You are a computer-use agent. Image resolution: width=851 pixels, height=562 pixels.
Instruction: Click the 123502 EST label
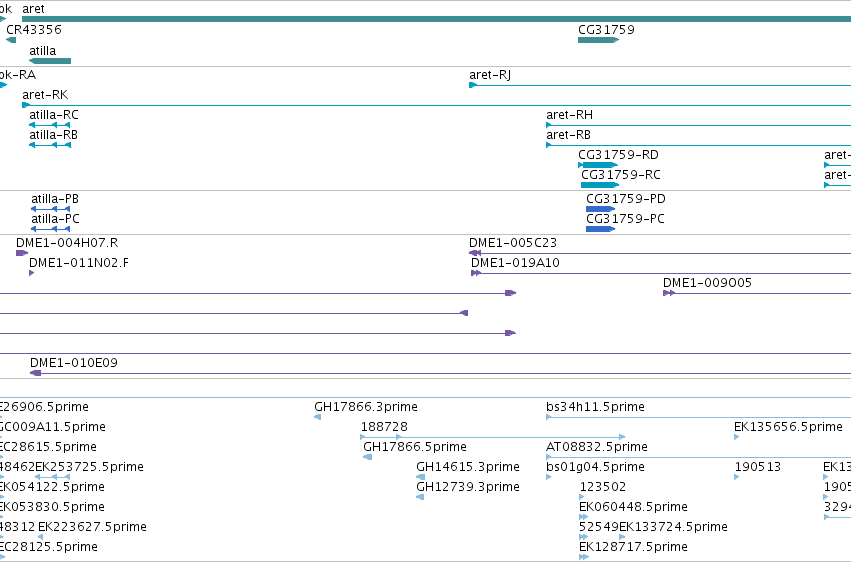603,487
